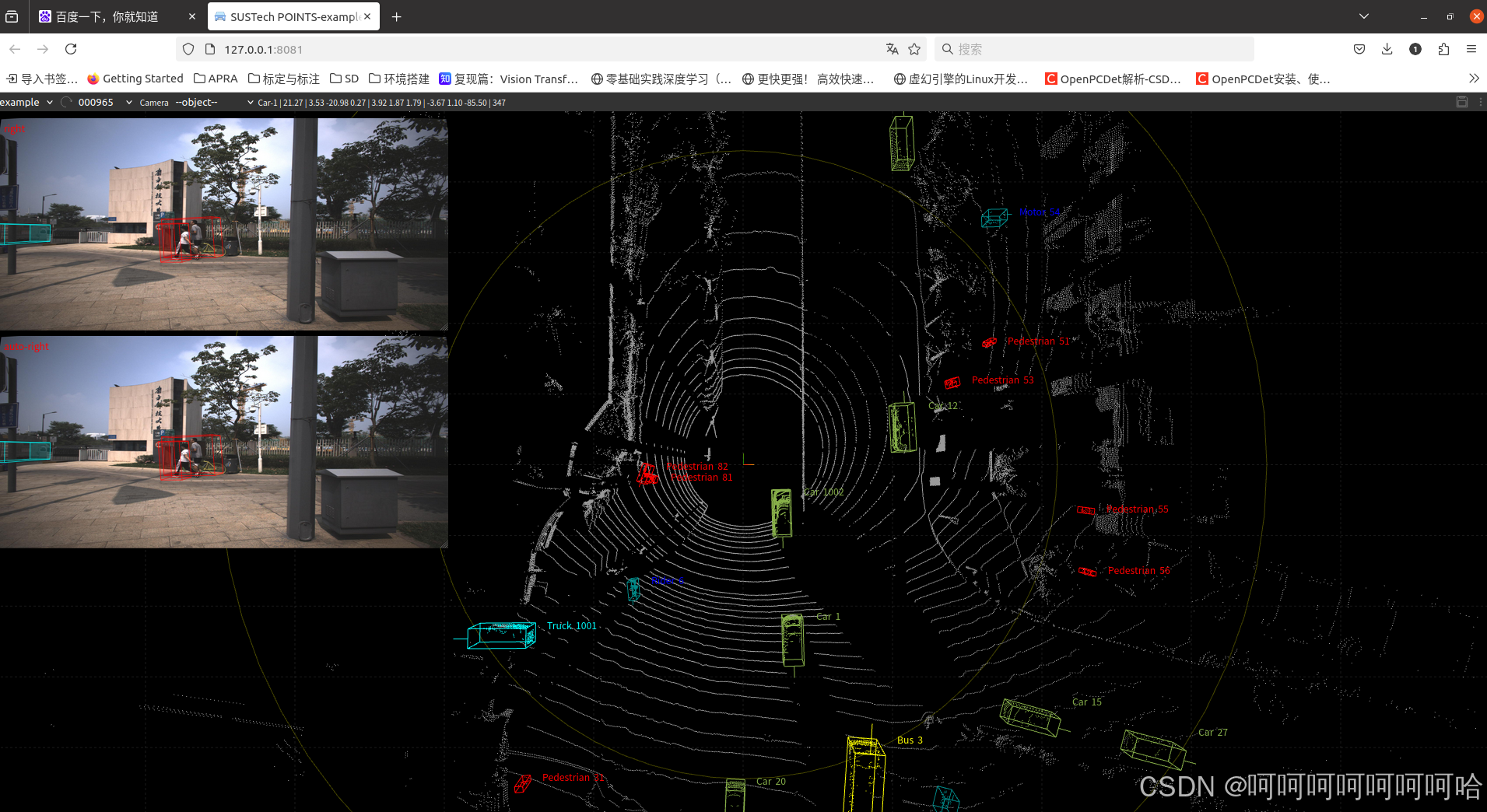
Task: Click the cyan Truck 1001 bounding box
Action: tap(502, 635)
